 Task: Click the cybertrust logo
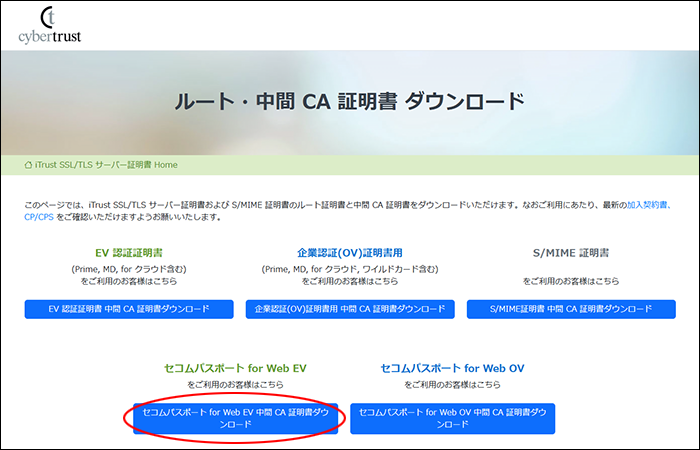pyautogui.click(x=50, y=25)
